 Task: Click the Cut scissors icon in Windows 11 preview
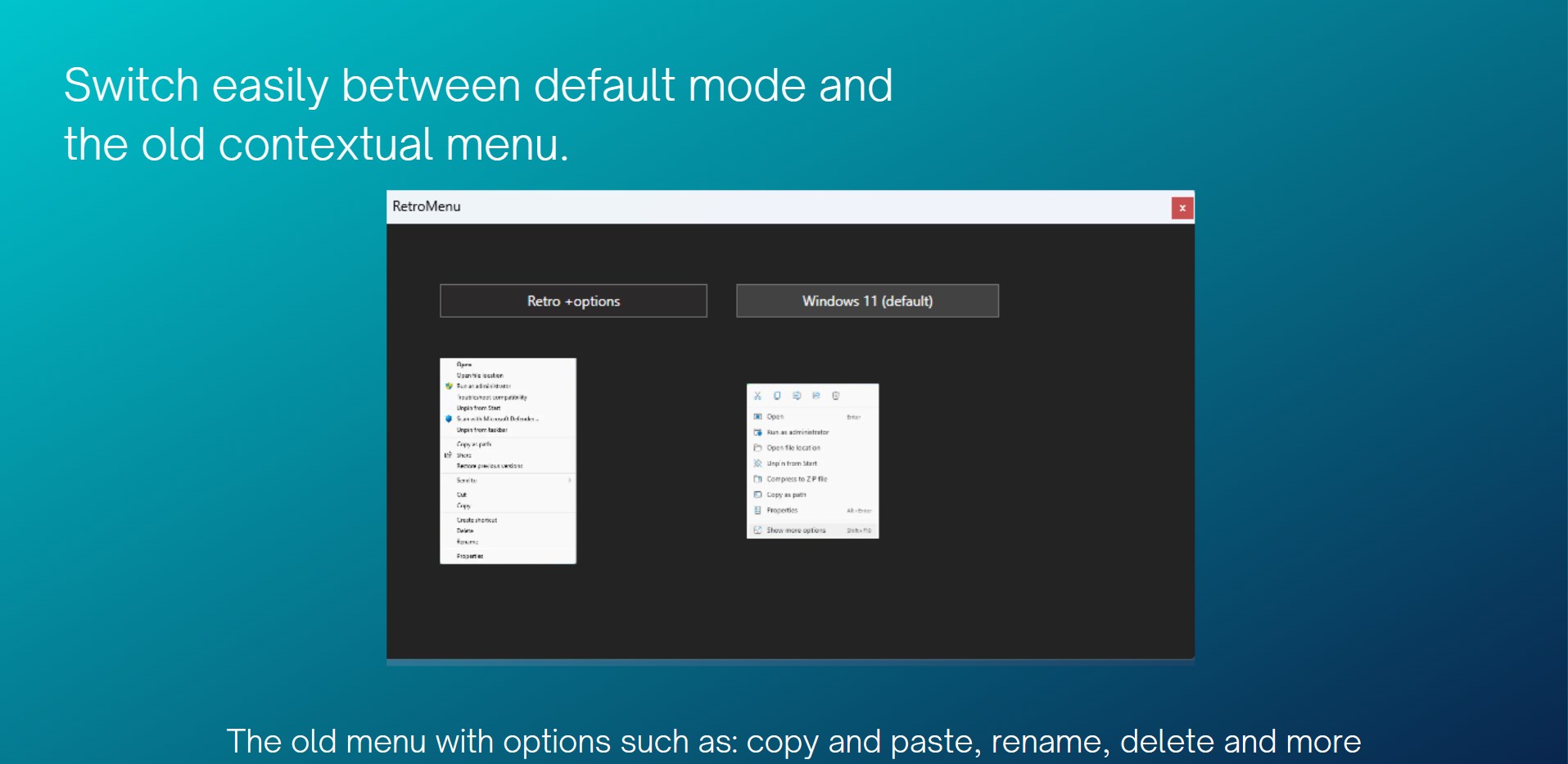tap(757, 396)
